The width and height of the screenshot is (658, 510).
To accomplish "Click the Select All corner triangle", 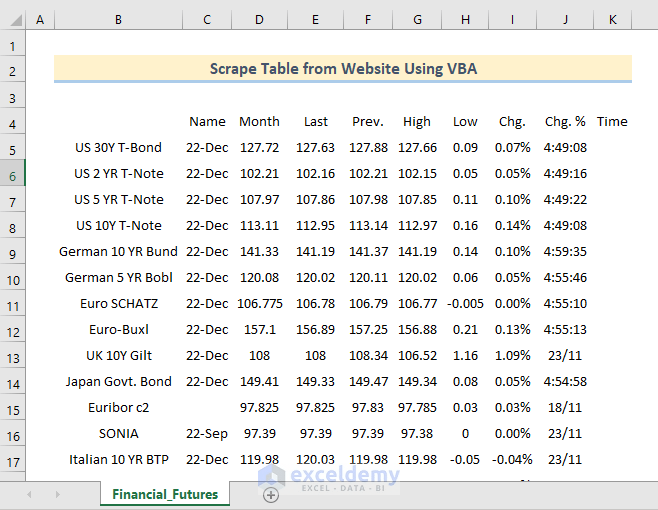I will tap(16, 20).
